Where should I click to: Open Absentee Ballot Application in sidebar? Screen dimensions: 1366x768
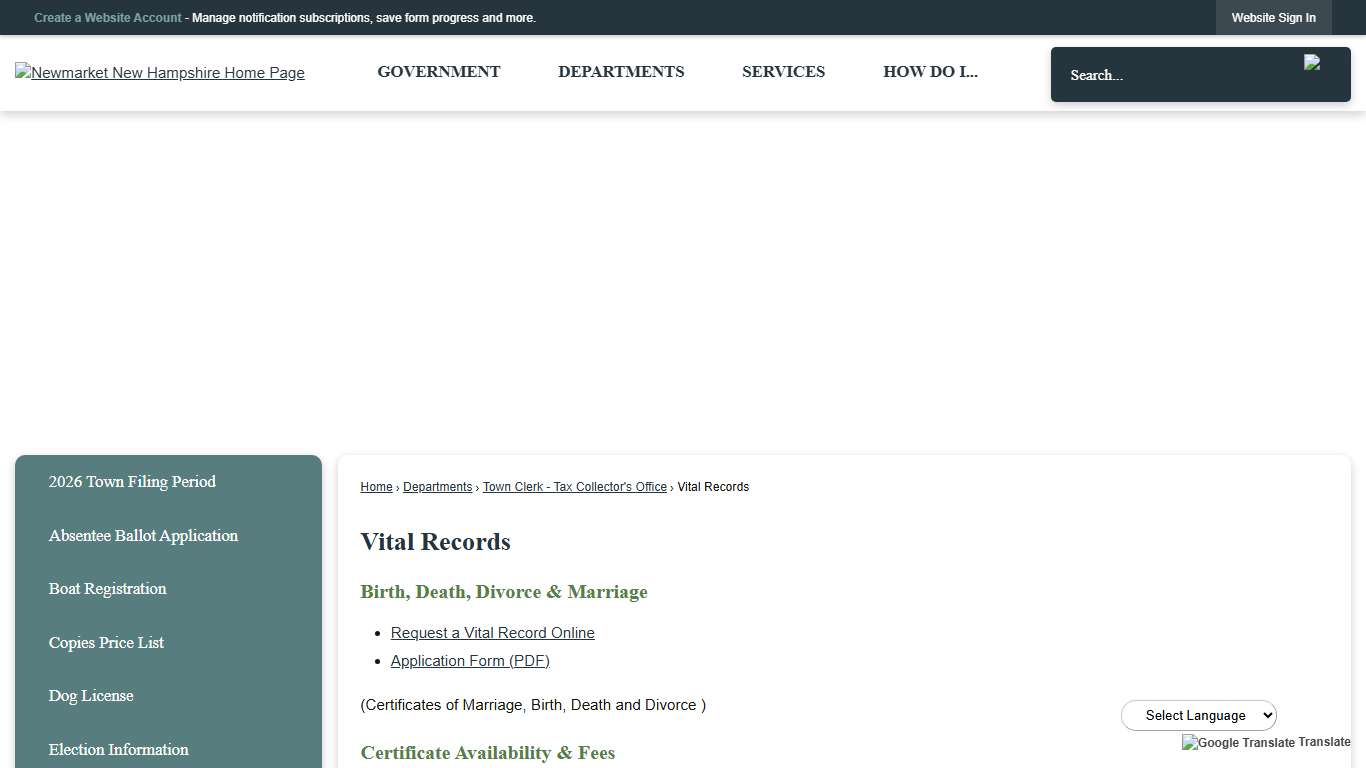pos(143,536)
